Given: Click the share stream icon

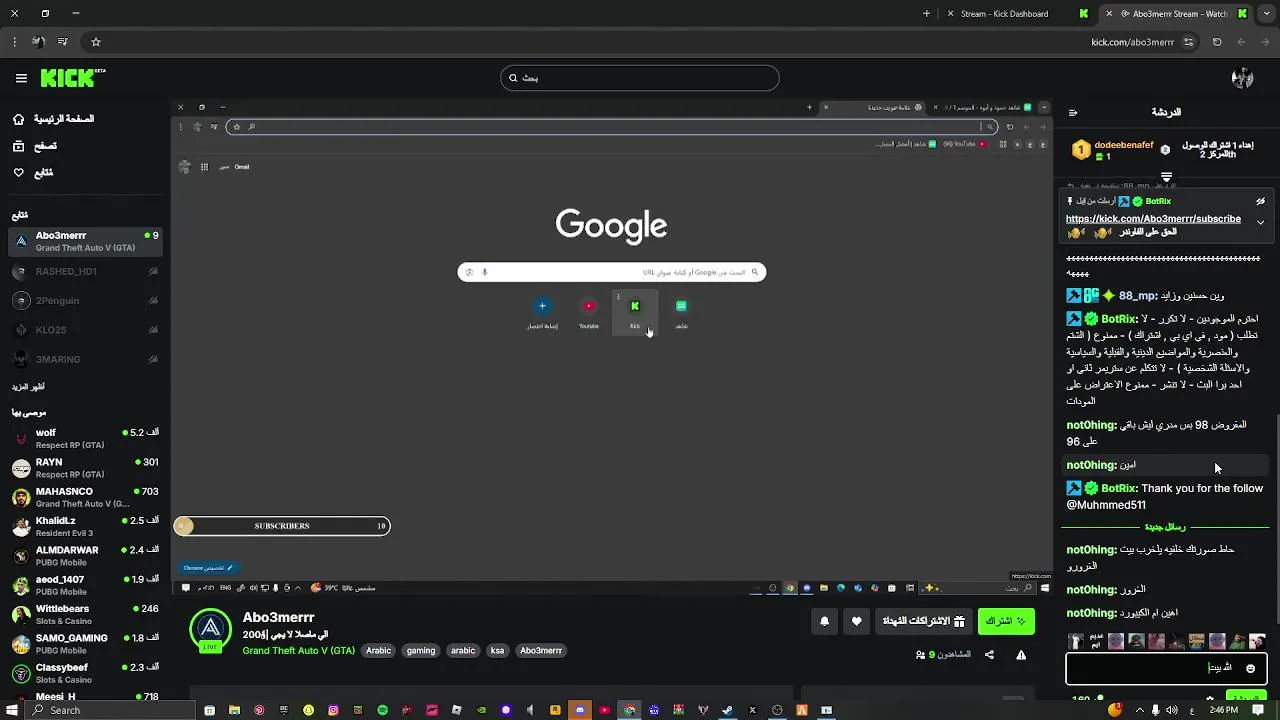Looking at the screenshot, I should (989, 655).
